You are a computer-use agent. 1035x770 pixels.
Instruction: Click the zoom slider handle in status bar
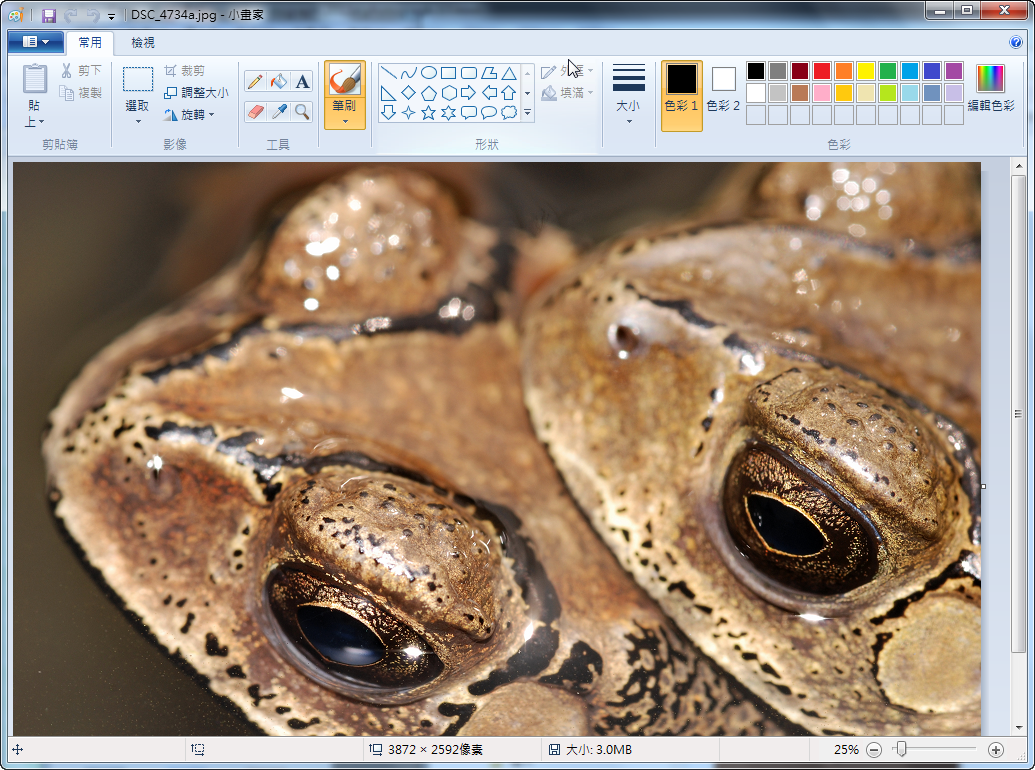(x=901, y=749)
